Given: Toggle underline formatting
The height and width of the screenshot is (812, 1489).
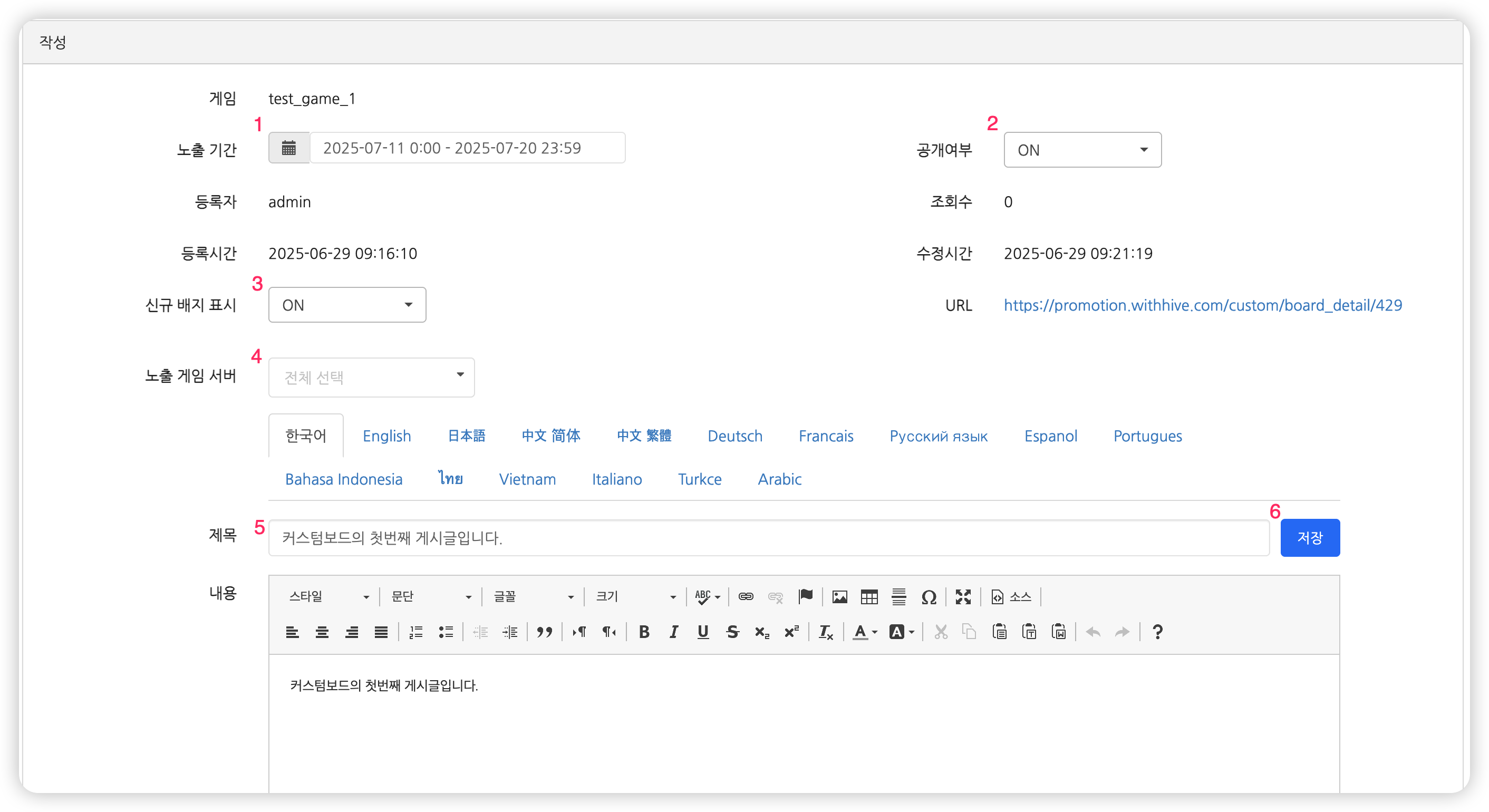Looking at the screenshot, I should 703,632.
